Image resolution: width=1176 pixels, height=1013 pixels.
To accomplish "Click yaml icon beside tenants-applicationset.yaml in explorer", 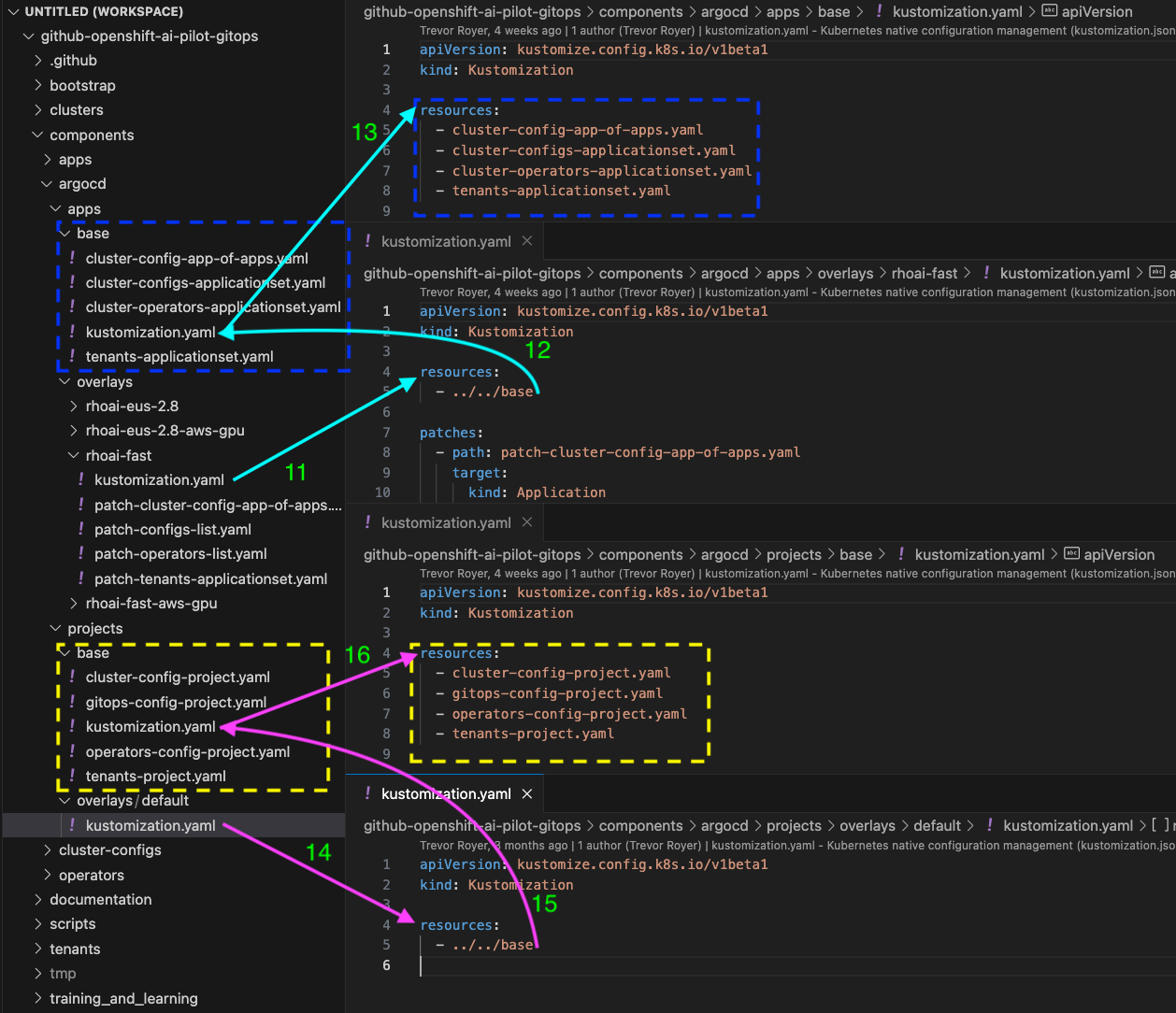I will tap(72, 356).
